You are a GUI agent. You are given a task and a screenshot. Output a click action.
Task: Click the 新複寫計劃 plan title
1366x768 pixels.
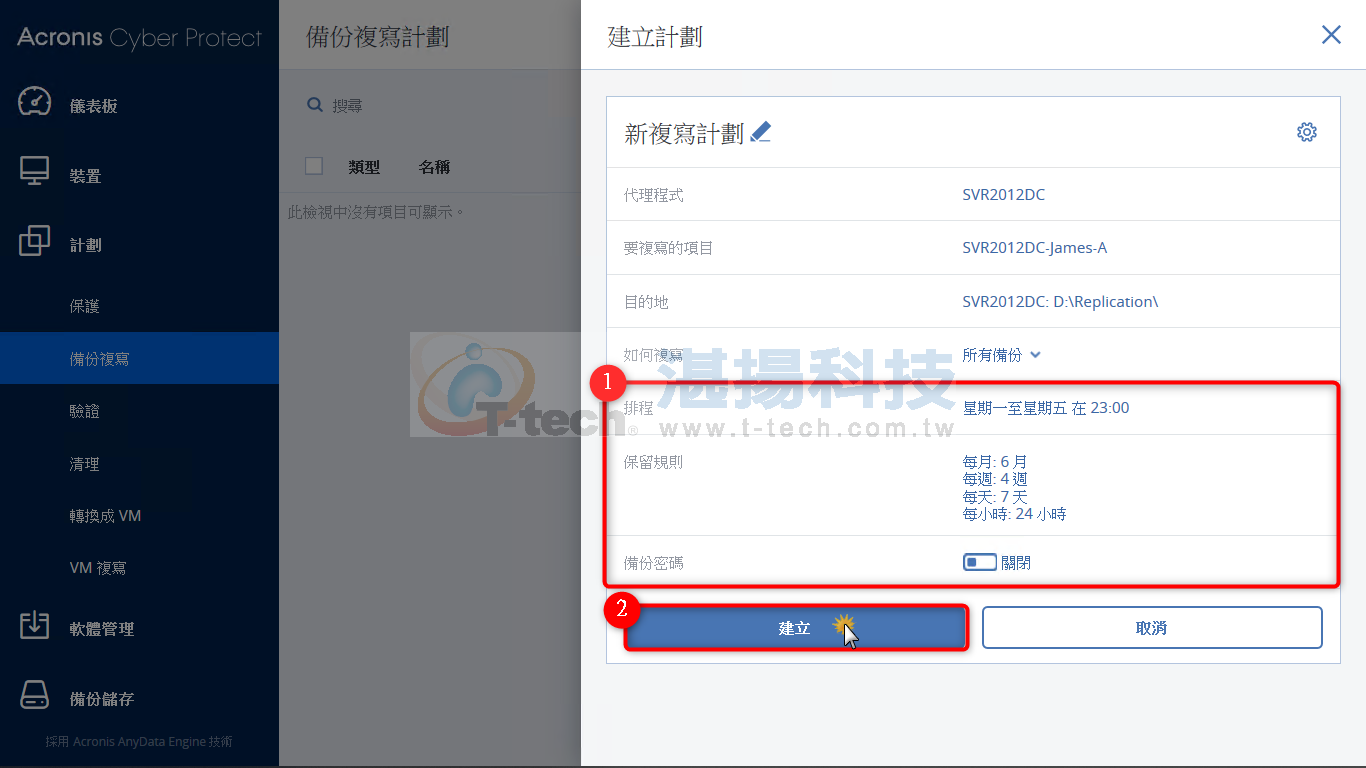click(685, 134)
